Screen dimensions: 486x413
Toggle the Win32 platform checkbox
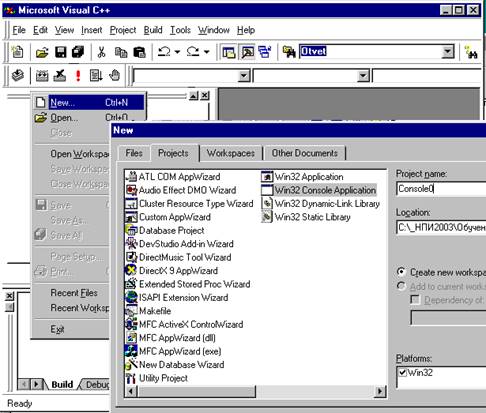[x=403, y=372]
